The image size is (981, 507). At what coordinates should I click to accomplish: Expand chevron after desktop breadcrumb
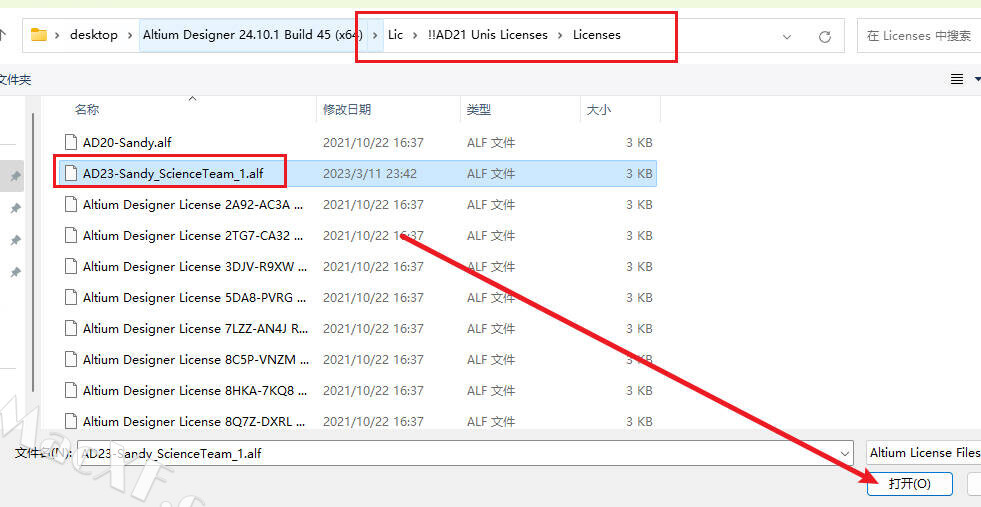point(131,36)
